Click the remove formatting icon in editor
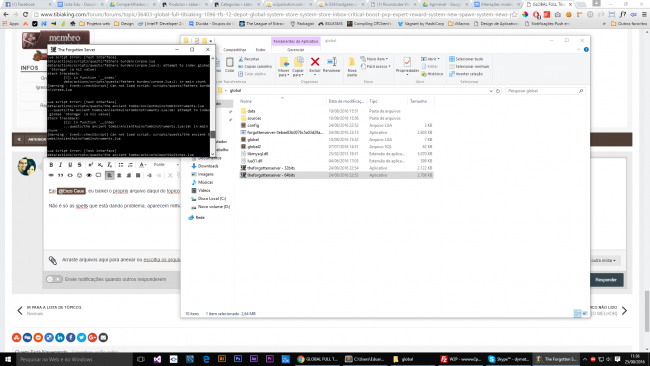The image size is (650, 366). point(109,165)
